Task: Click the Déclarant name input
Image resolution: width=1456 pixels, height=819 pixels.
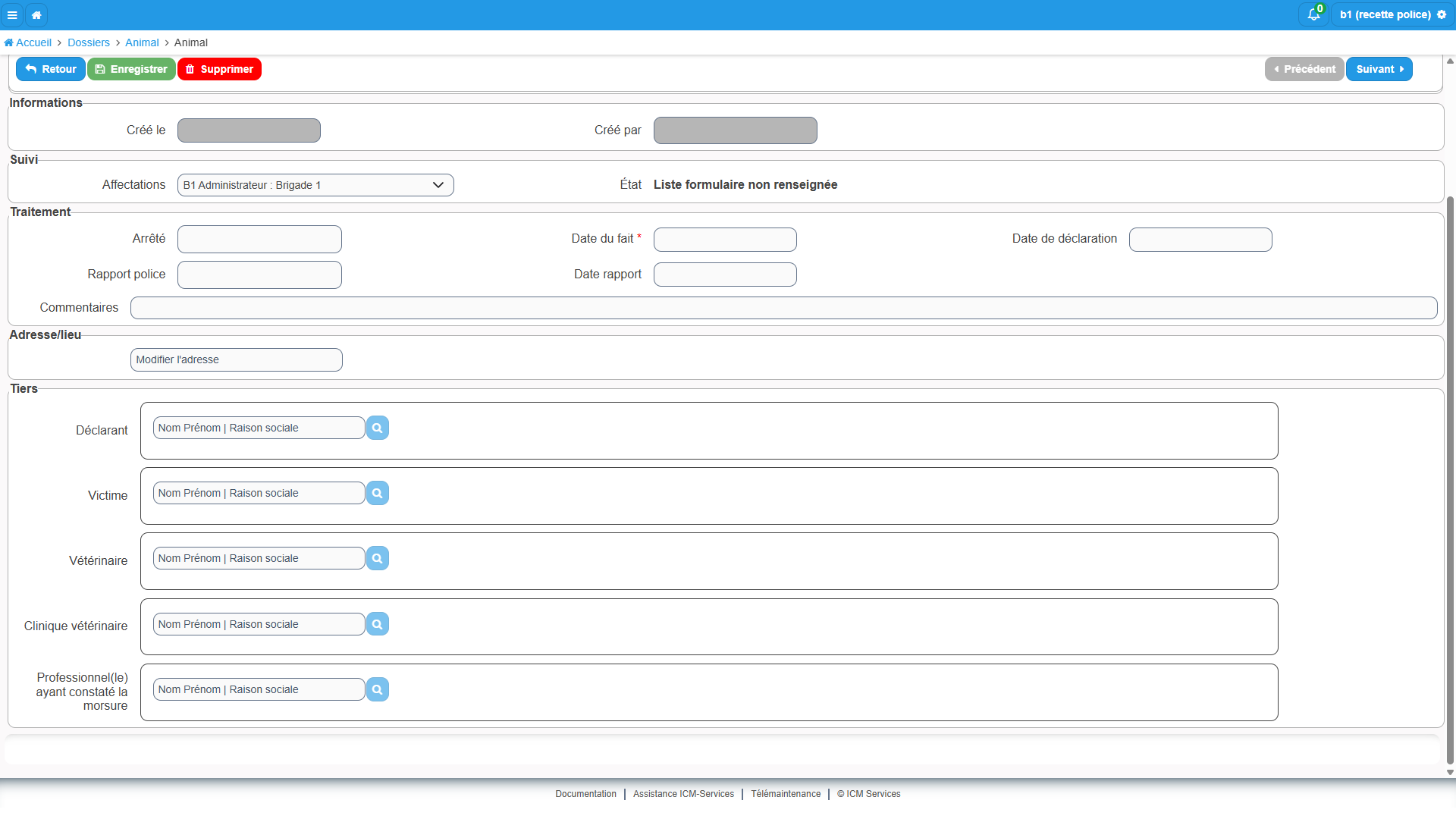Action: (259, 428)
